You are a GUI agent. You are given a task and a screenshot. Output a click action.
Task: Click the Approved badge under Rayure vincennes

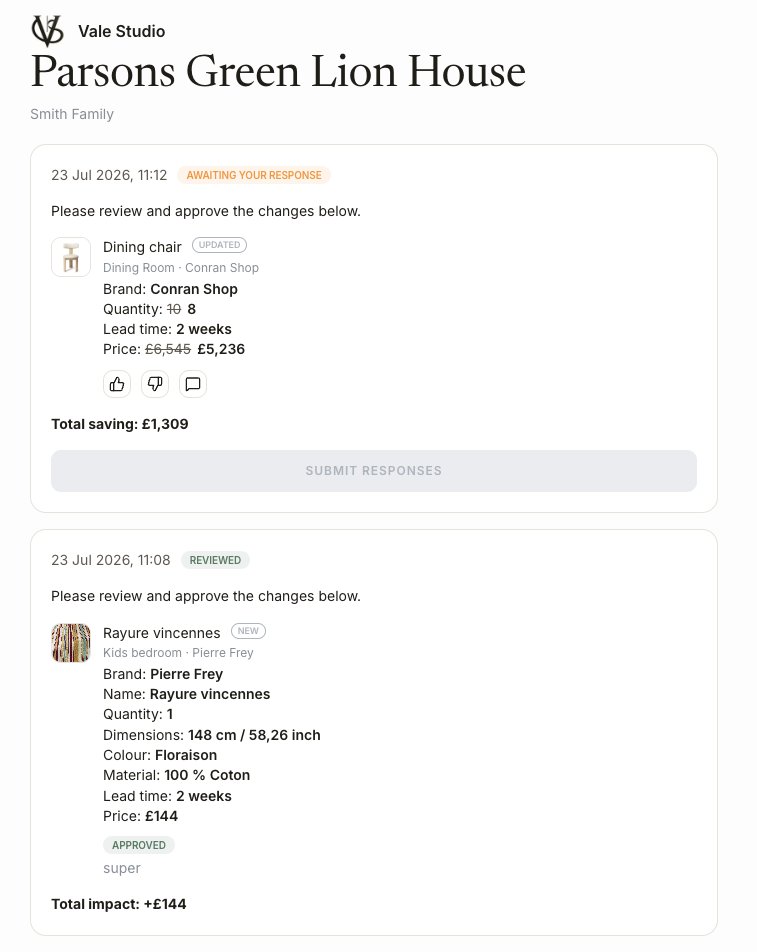point(138,845)
